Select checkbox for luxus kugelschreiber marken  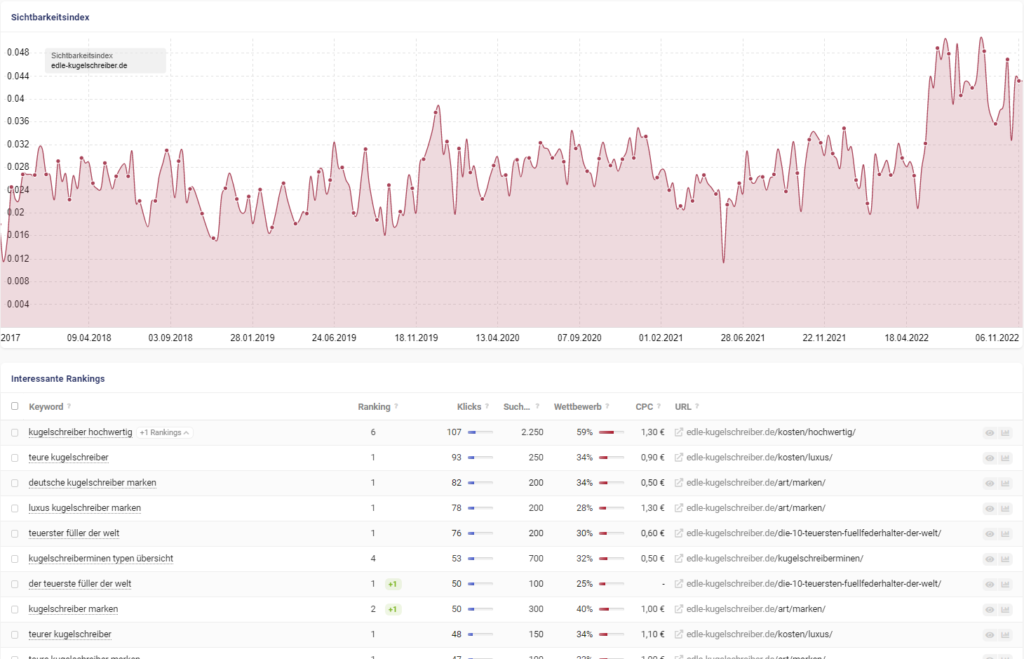(14, 508)
